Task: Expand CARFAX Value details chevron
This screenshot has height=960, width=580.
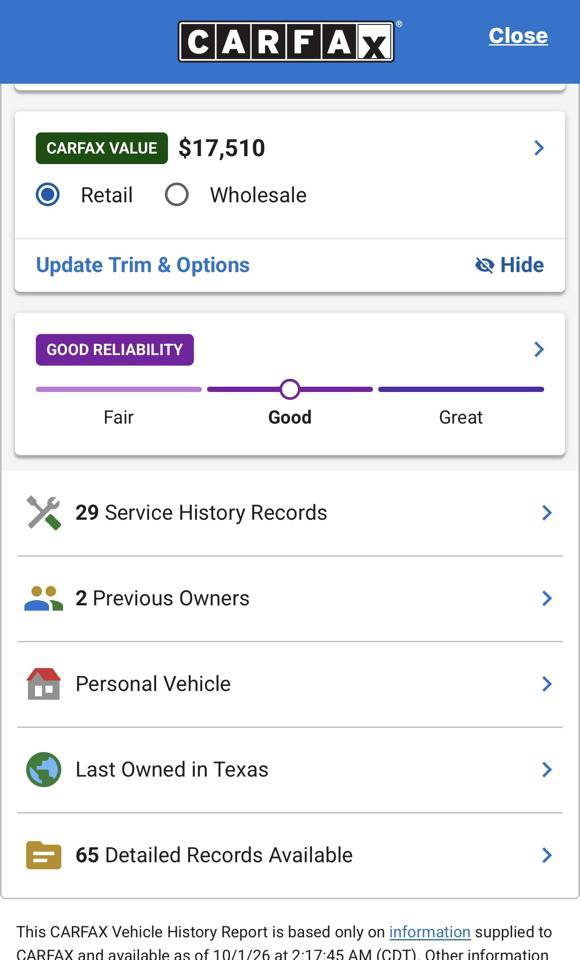Action: (x=539, y=148)
